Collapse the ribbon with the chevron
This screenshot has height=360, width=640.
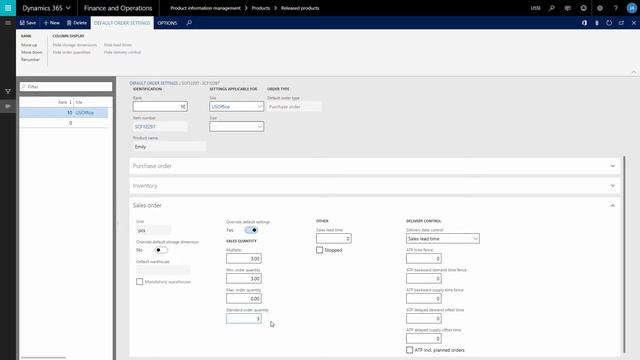point(633,72)
